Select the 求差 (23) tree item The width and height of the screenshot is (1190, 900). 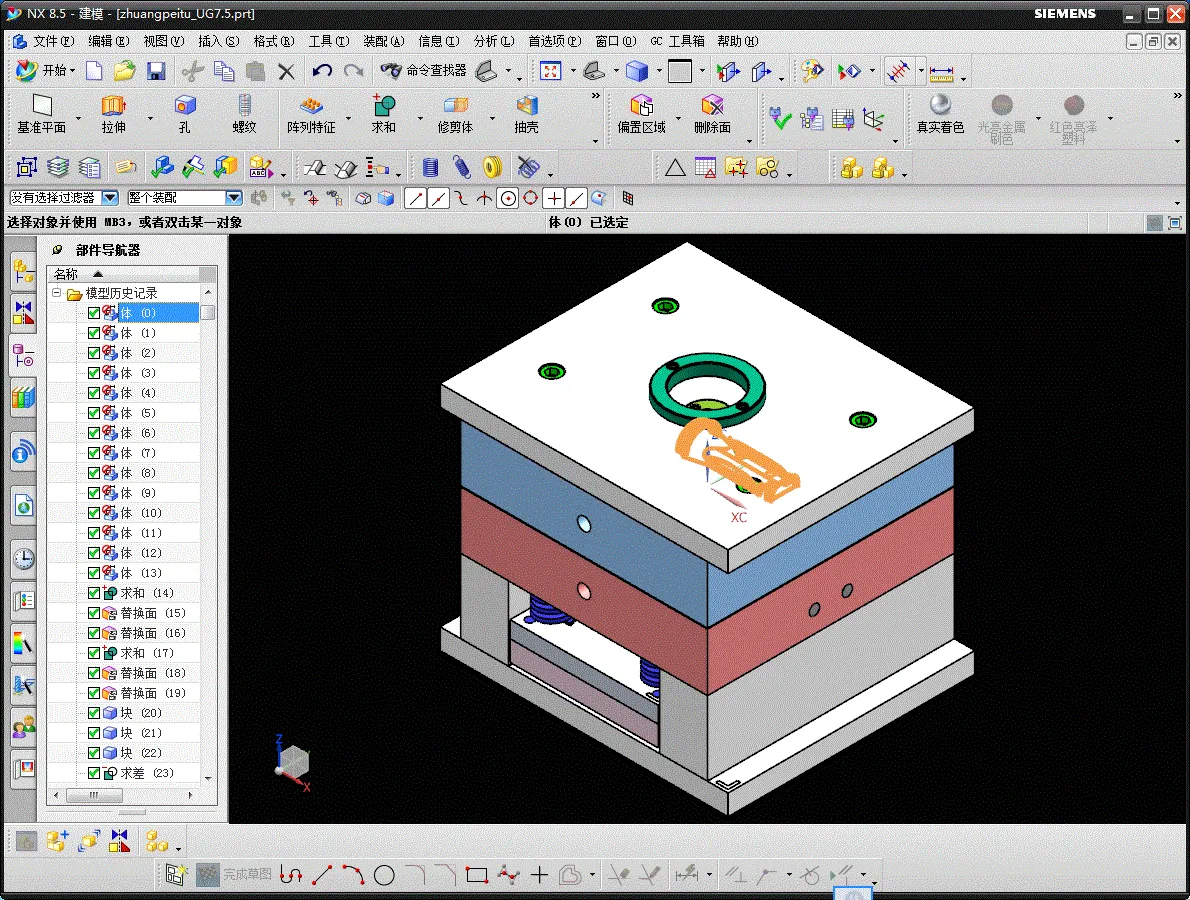pos(147,773)
